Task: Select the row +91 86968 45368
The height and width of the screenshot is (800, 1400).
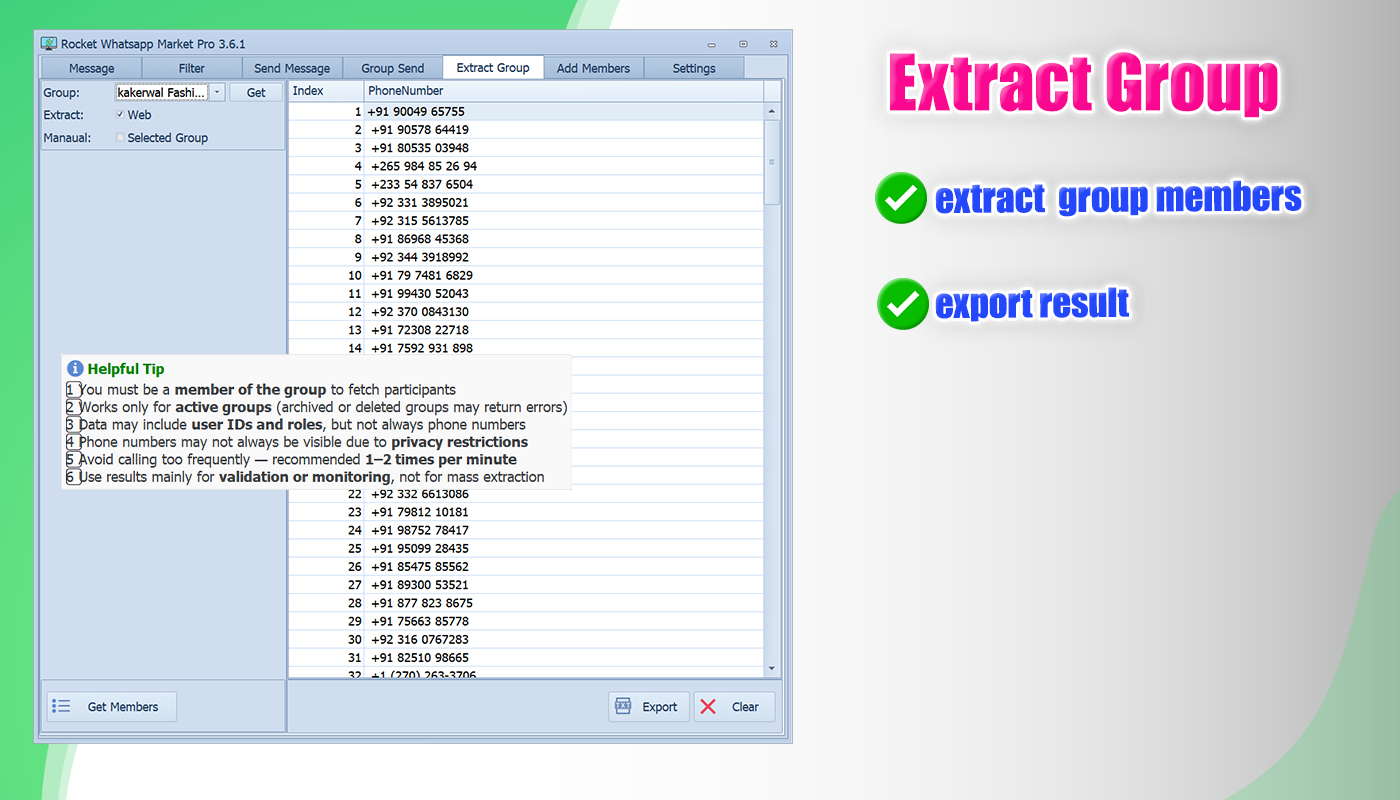Action: [x=526, y=239]
